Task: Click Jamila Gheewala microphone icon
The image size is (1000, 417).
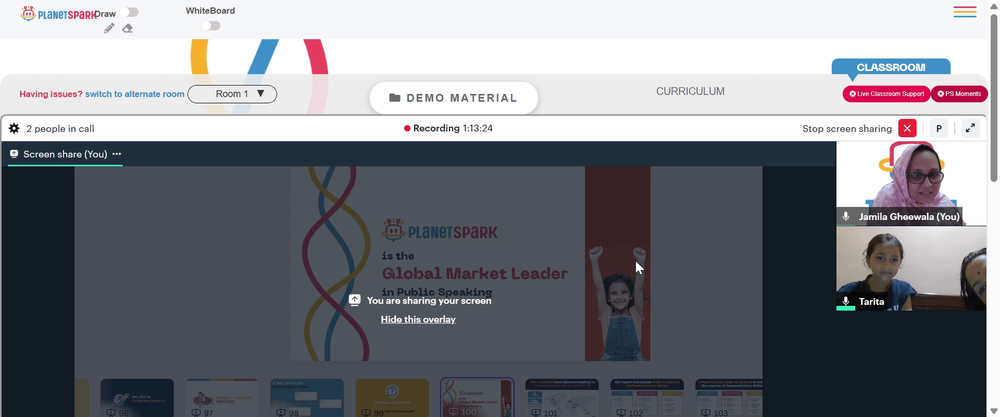Action: pos(846,217)
